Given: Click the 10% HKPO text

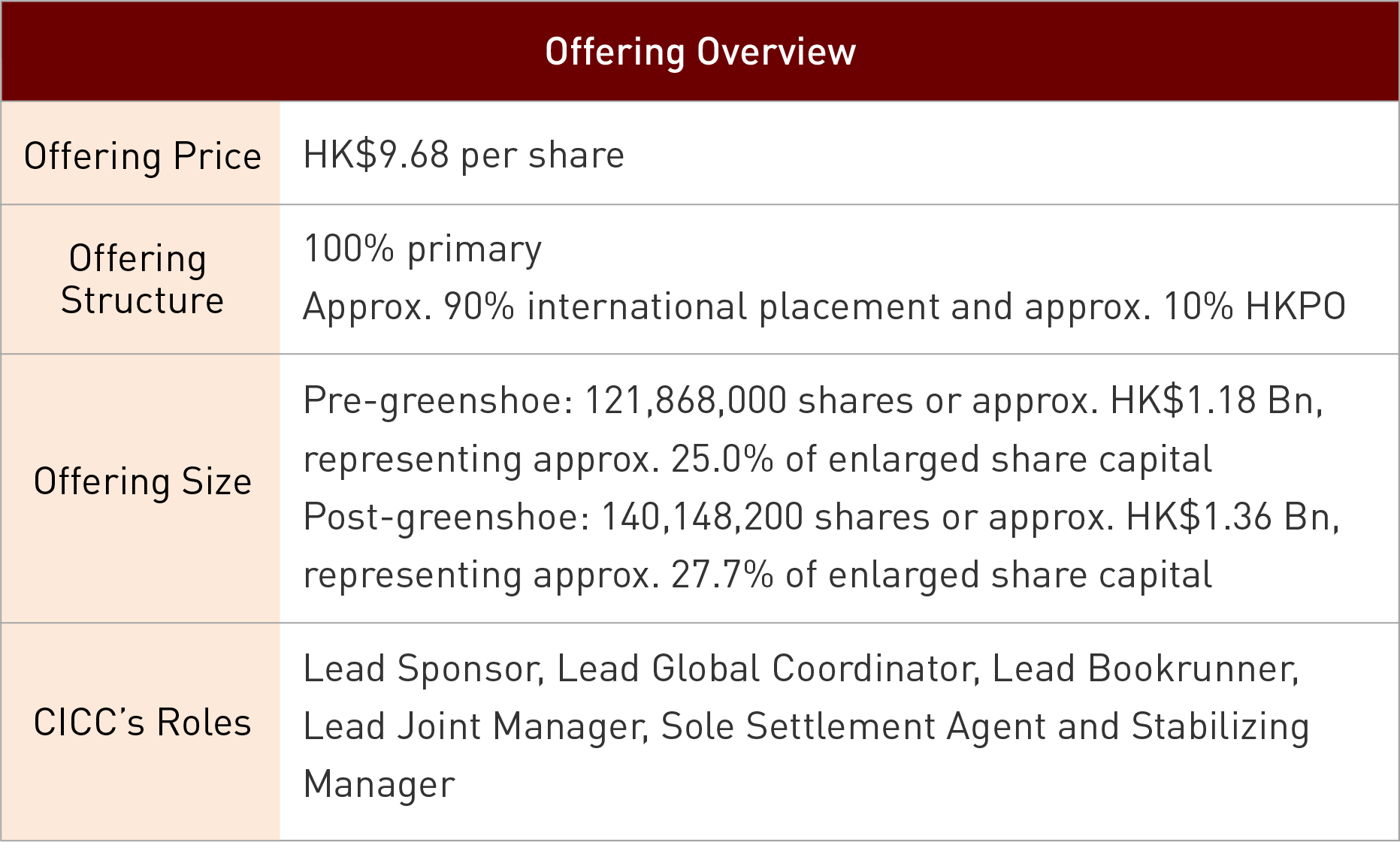Looking at the screenshot, I should tap(1253, 306).
